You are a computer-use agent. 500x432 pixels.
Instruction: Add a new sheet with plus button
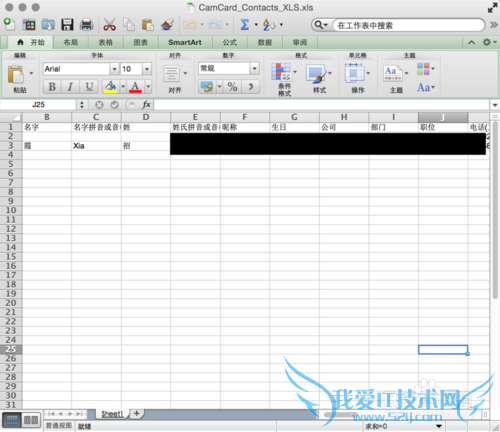[137, 414]
